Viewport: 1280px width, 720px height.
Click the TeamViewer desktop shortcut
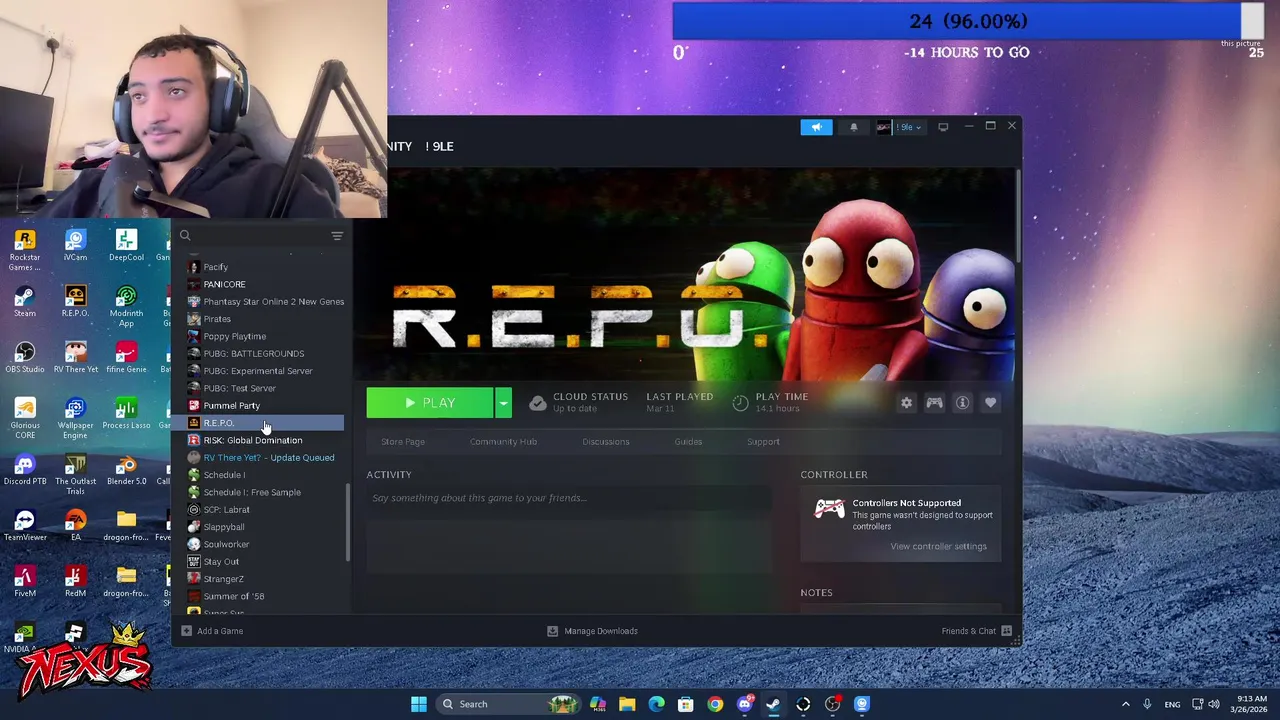point(25,525)
